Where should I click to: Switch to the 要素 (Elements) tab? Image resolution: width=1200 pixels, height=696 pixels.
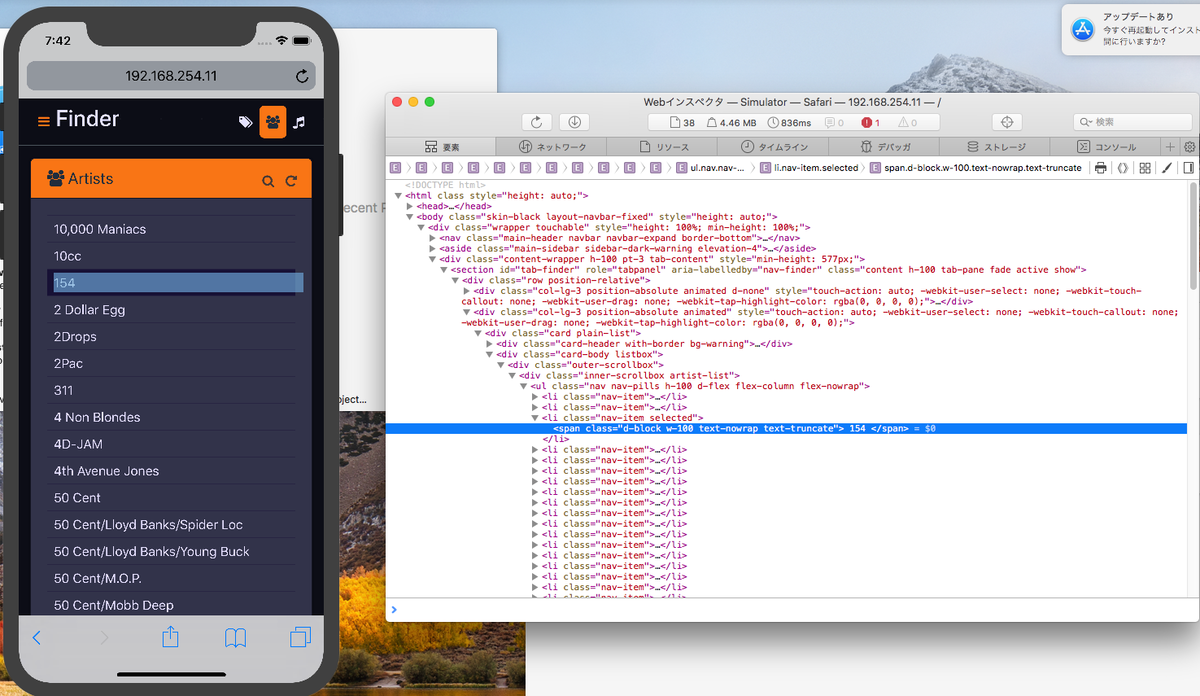coord(442,147)
